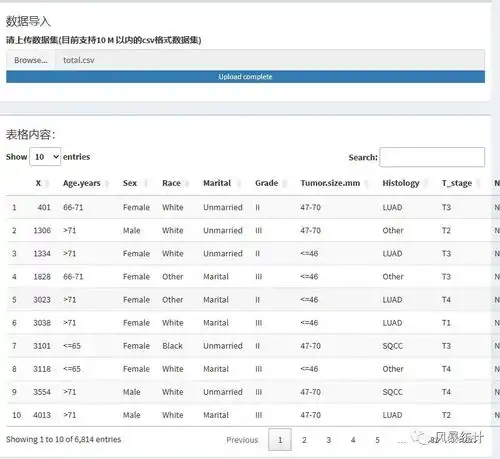Click Grade II cell in row 5

[257, 299]
